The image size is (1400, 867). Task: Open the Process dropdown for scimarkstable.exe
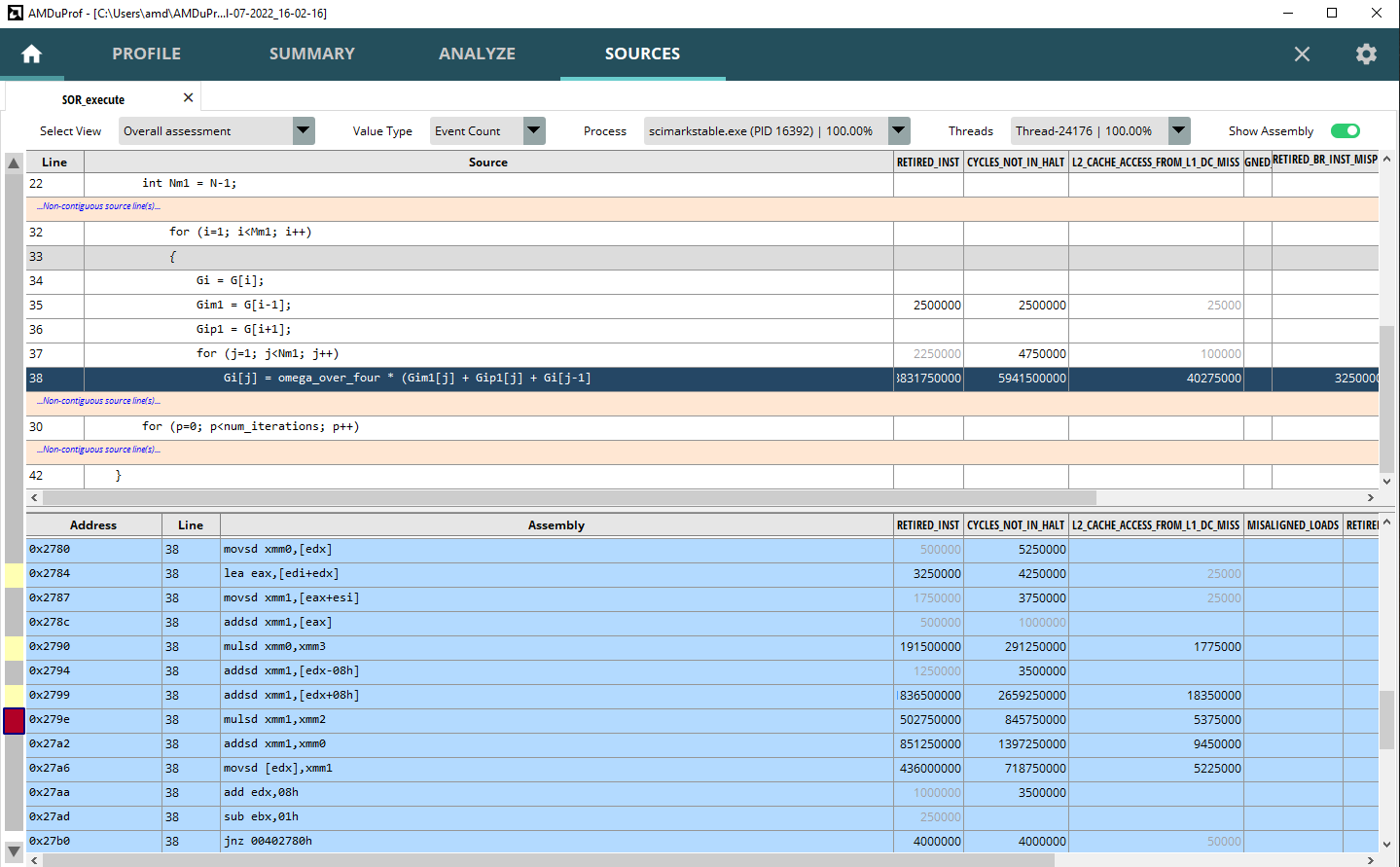[898, 129]
